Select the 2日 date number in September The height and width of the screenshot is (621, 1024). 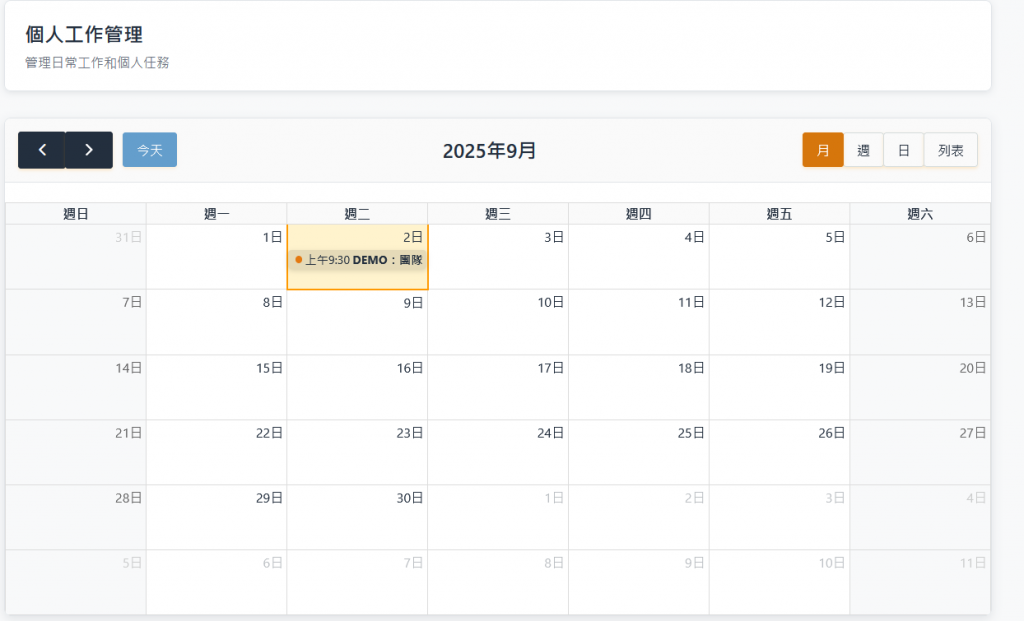[x=413, y=237]
